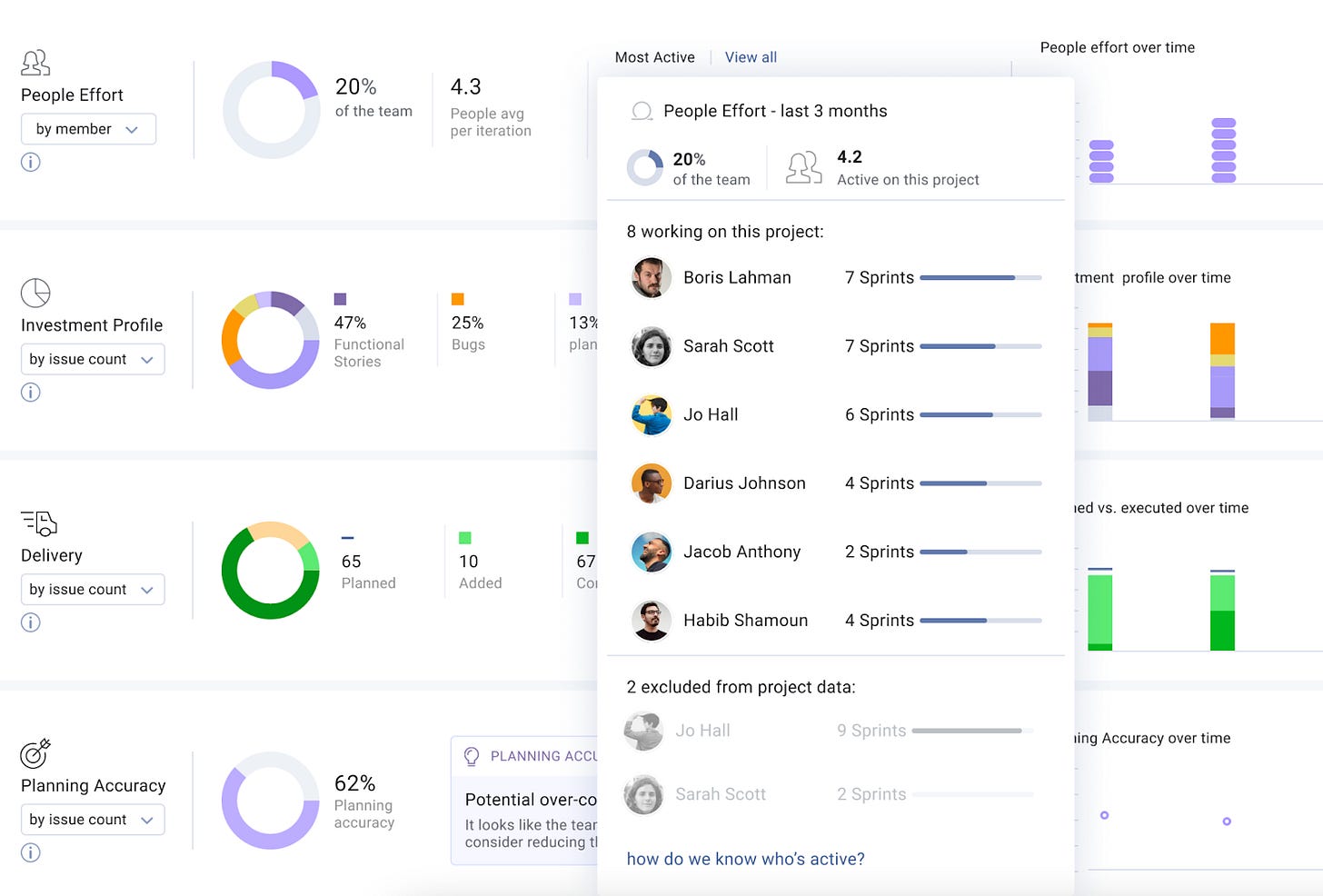Click Sarah Scott's avatar thumbnail
Image resolution: width=1323 pixels, height=896 pixels.
click(651, 346)
